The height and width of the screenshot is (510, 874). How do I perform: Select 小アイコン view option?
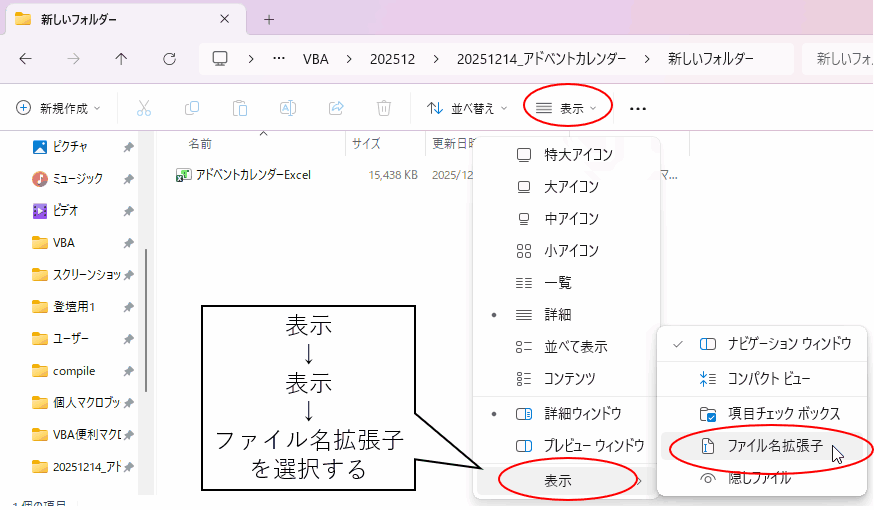tap(566, 251)
